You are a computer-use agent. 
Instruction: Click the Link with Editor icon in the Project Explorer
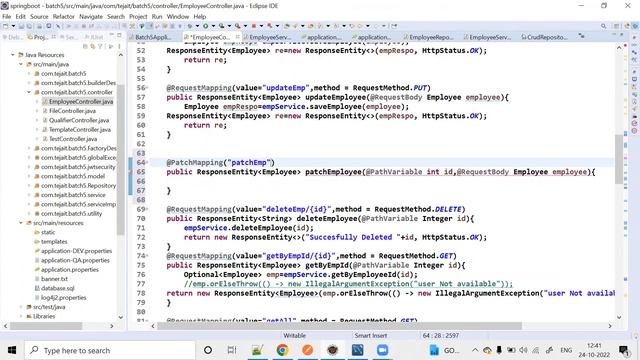(x=93, y=47)
